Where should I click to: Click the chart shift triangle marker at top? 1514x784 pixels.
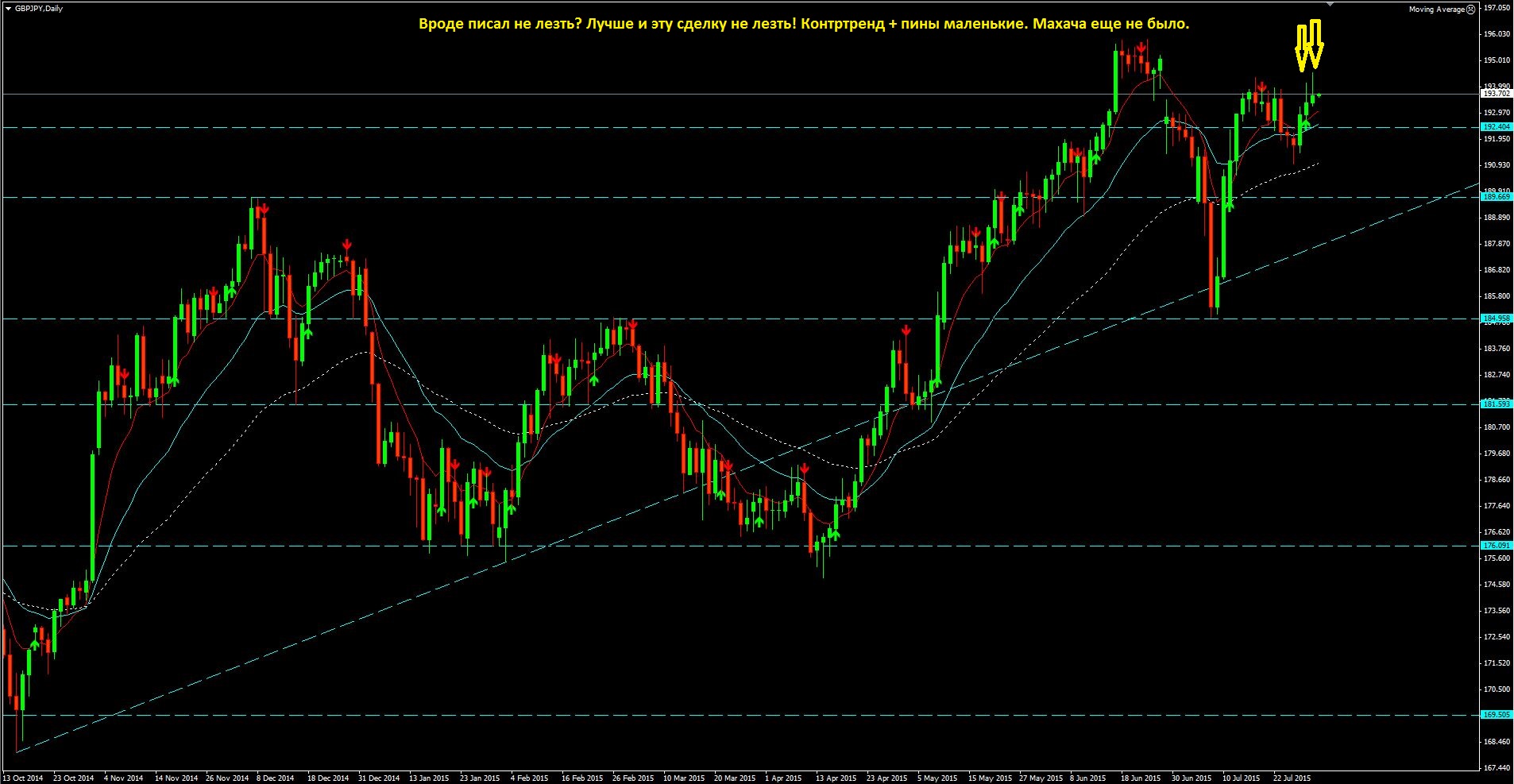pyautogui.click(x=1331, y=4)
